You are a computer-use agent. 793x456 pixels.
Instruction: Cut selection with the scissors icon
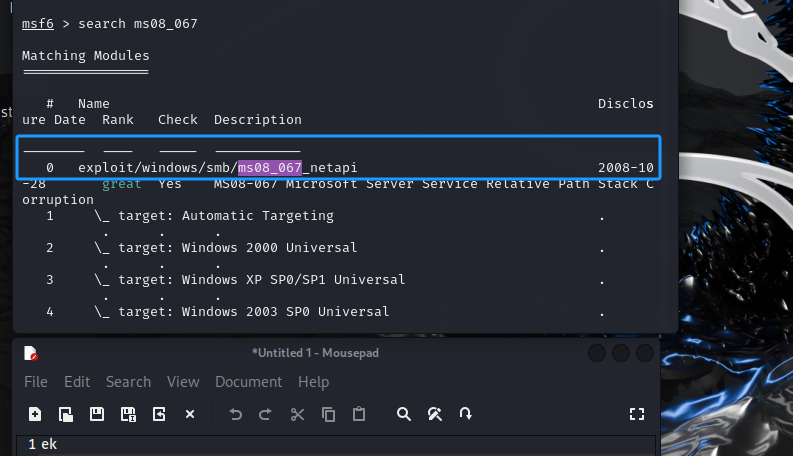(x=297, y=415)
